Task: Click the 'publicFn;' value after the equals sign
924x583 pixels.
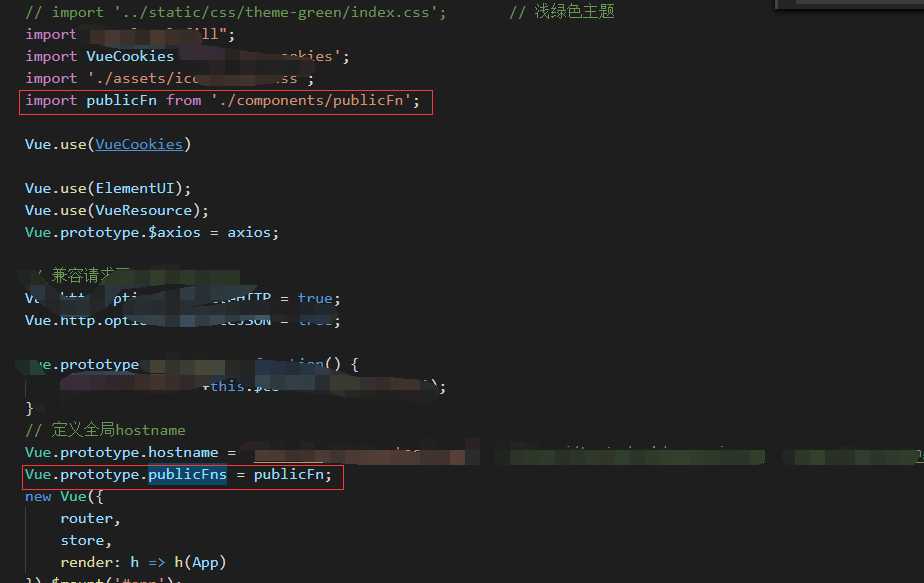Action: tap(293, 475)
